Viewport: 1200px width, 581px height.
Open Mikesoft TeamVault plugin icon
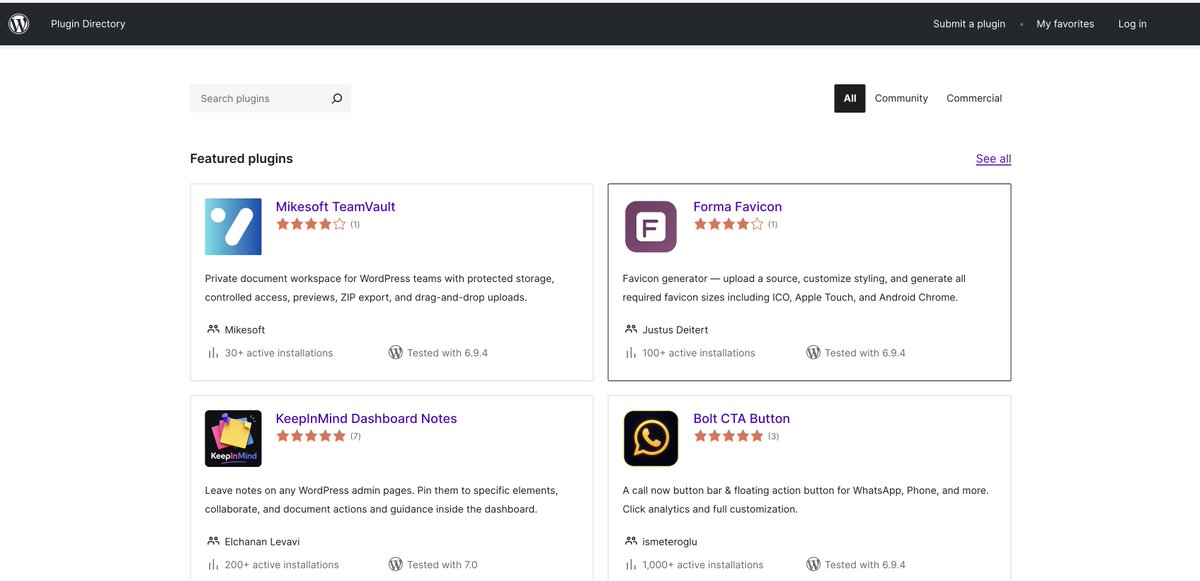[233, 226]
